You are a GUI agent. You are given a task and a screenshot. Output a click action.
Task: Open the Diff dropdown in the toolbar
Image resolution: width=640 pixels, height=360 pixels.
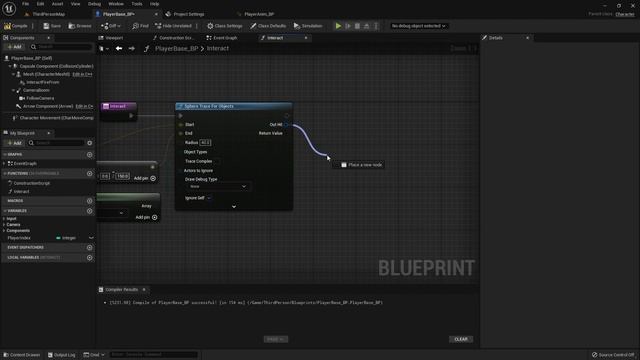tap(111, 26)
